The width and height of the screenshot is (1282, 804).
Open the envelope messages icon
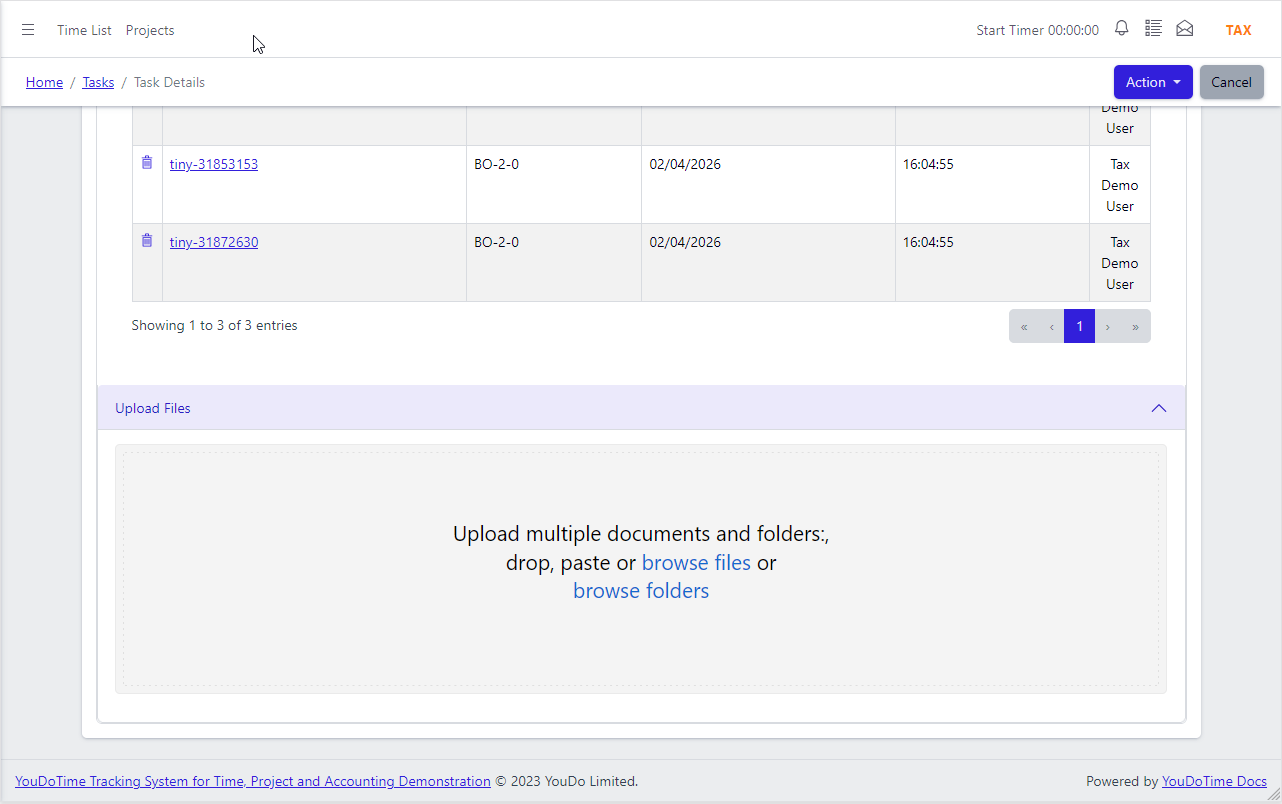coord(1185,29)
